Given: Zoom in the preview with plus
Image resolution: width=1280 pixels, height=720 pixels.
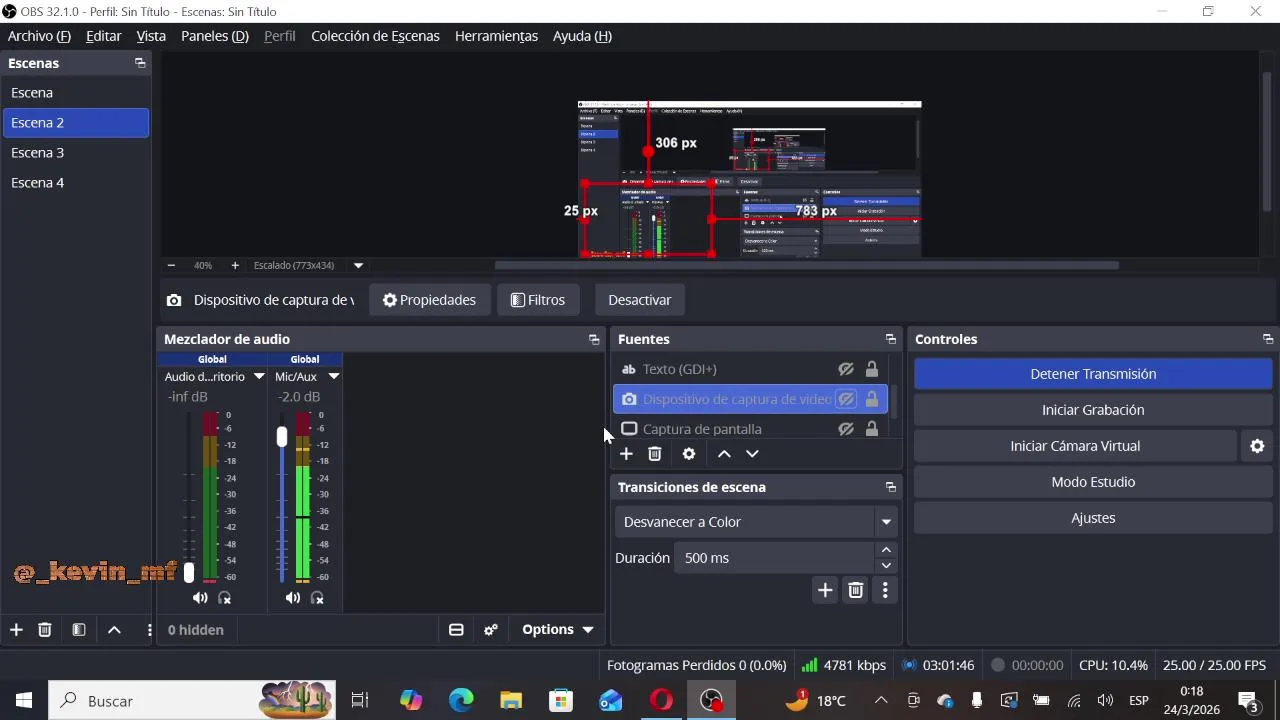Looking at the screenshot, I should (x=235, y=266).
